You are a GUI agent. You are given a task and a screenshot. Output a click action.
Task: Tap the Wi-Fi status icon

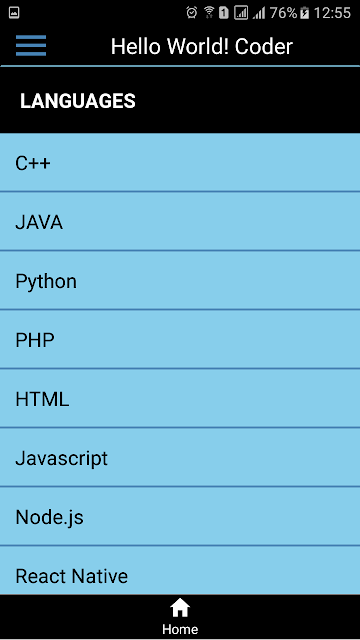209,13
